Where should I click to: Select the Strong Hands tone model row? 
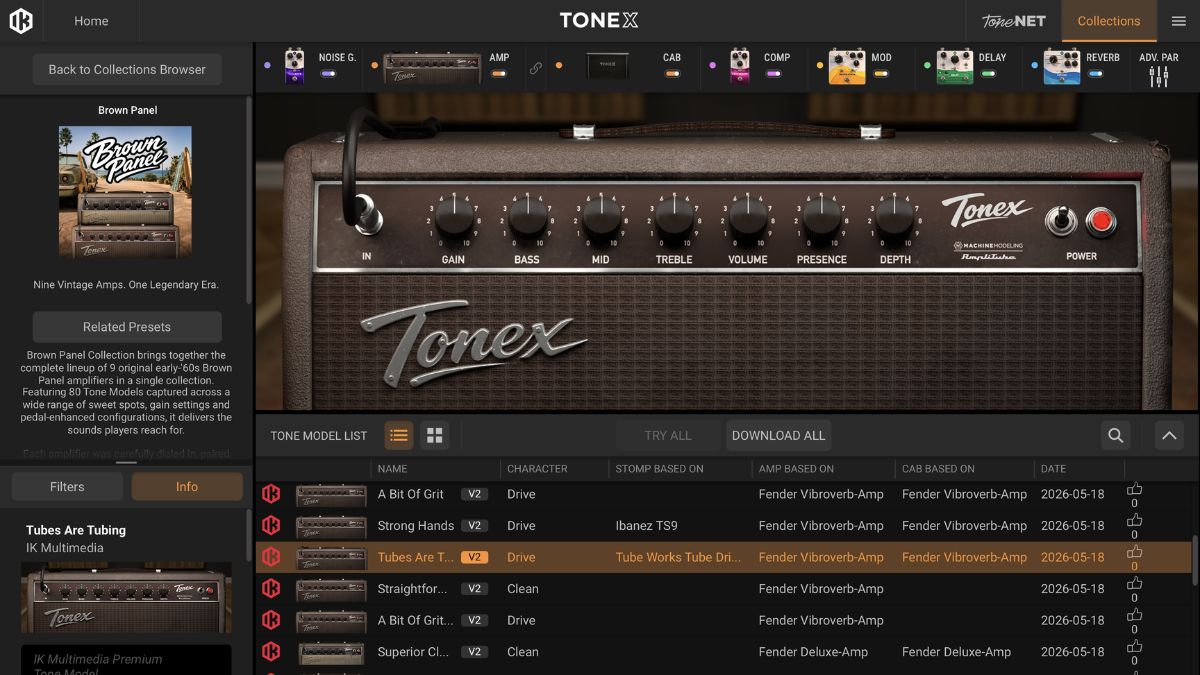(725, 525)
